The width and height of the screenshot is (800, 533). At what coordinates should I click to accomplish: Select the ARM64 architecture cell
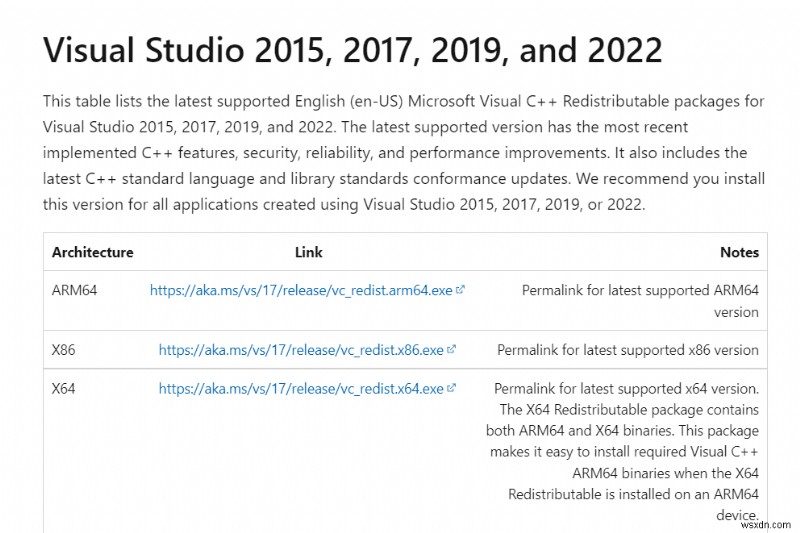tap(74, 290)
